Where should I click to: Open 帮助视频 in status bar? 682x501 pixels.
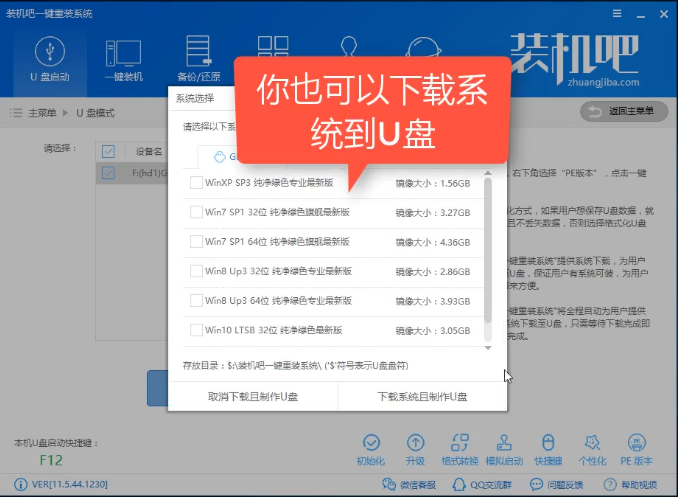click(x=630, y=484)
